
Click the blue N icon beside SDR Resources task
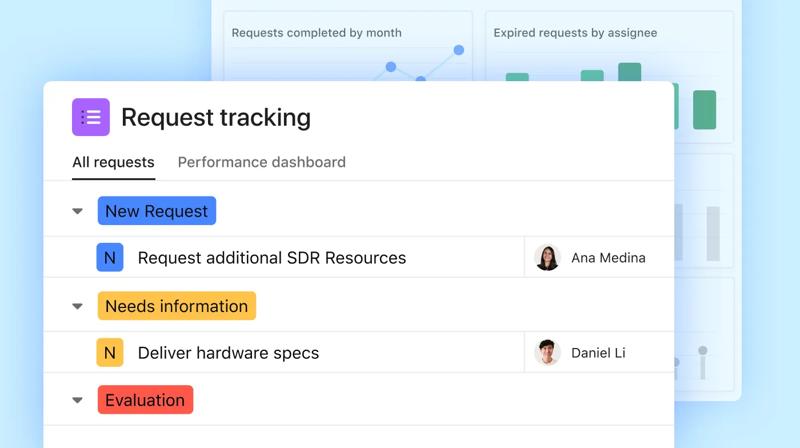(110, 258)
